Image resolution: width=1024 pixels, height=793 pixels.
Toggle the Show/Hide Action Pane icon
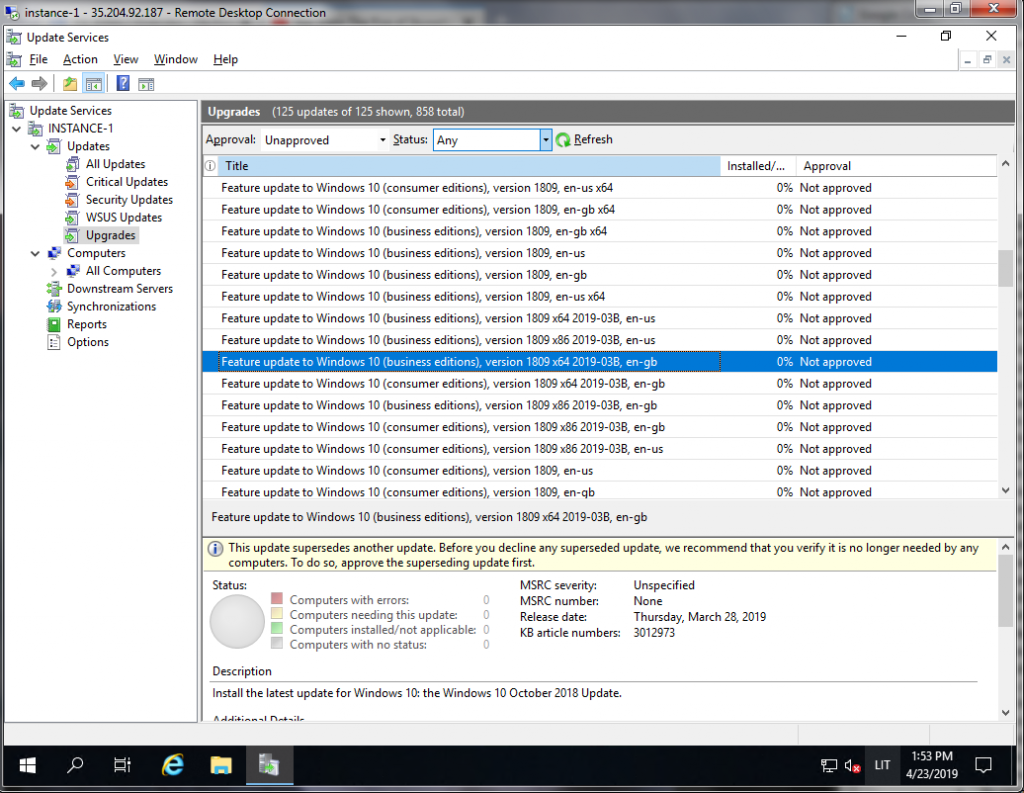(x=146, y=84)
